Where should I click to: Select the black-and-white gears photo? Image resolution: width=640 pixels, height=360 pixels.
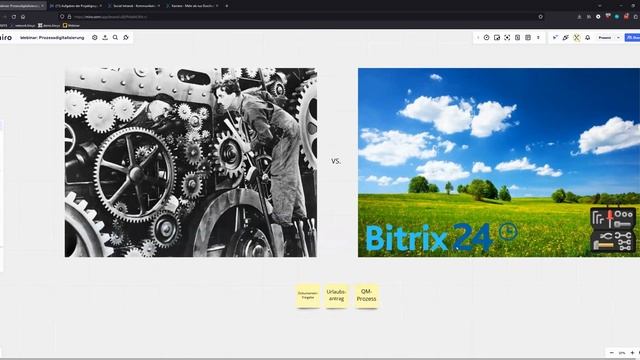click(191, 162)
